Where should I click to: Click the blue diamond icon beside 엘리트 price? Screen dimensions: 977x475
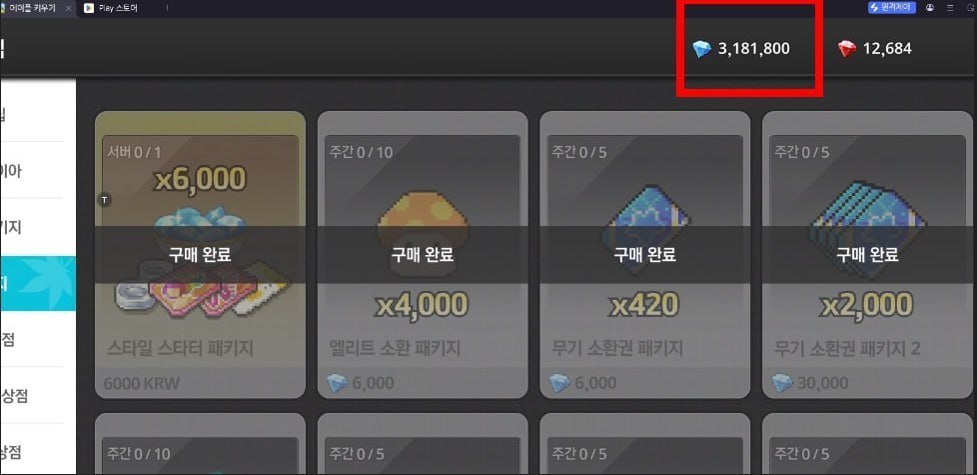click(337, 383)
